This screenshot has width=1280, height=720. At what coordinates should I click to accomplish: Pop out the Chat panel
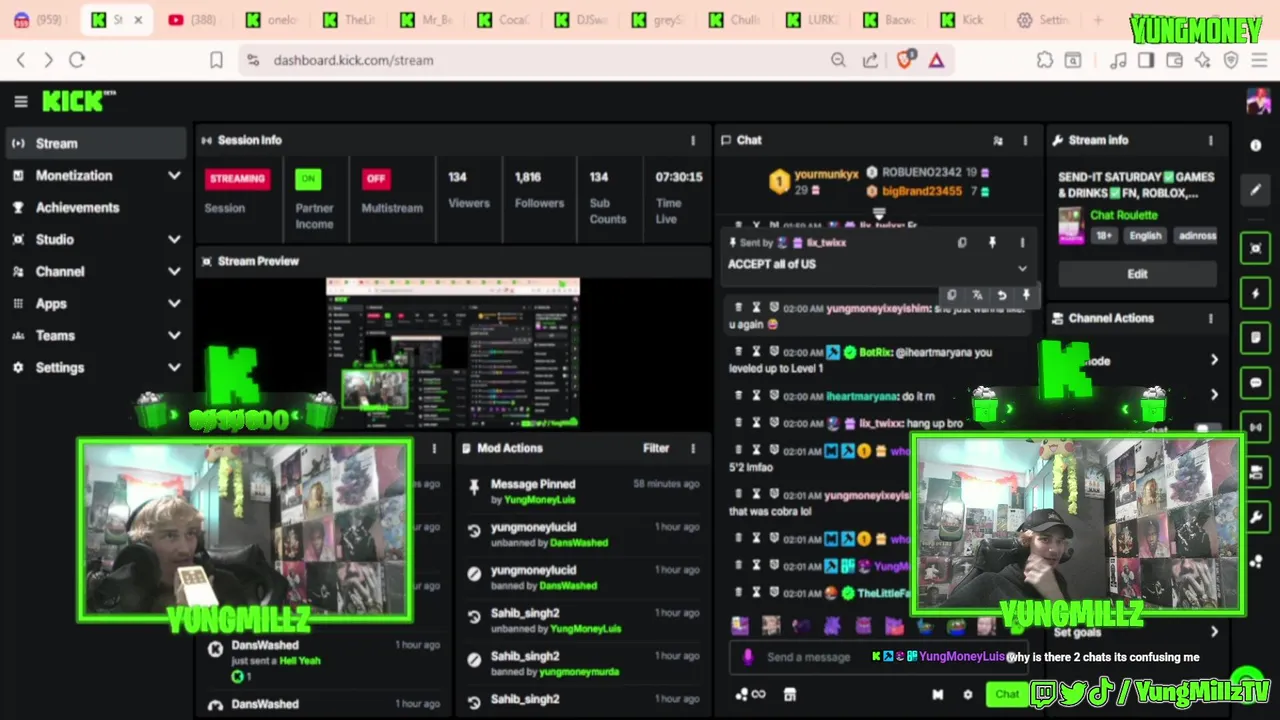tap(997, 141)
